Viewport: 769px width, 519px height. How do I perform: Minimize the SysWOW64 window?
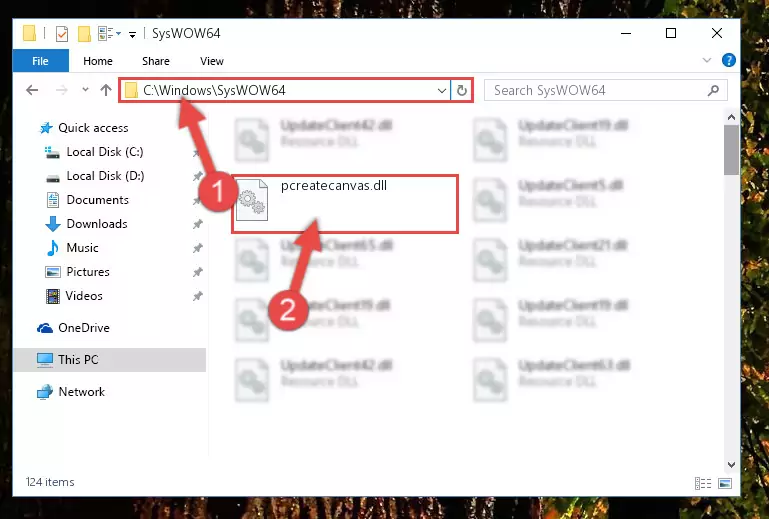[626, 33]
